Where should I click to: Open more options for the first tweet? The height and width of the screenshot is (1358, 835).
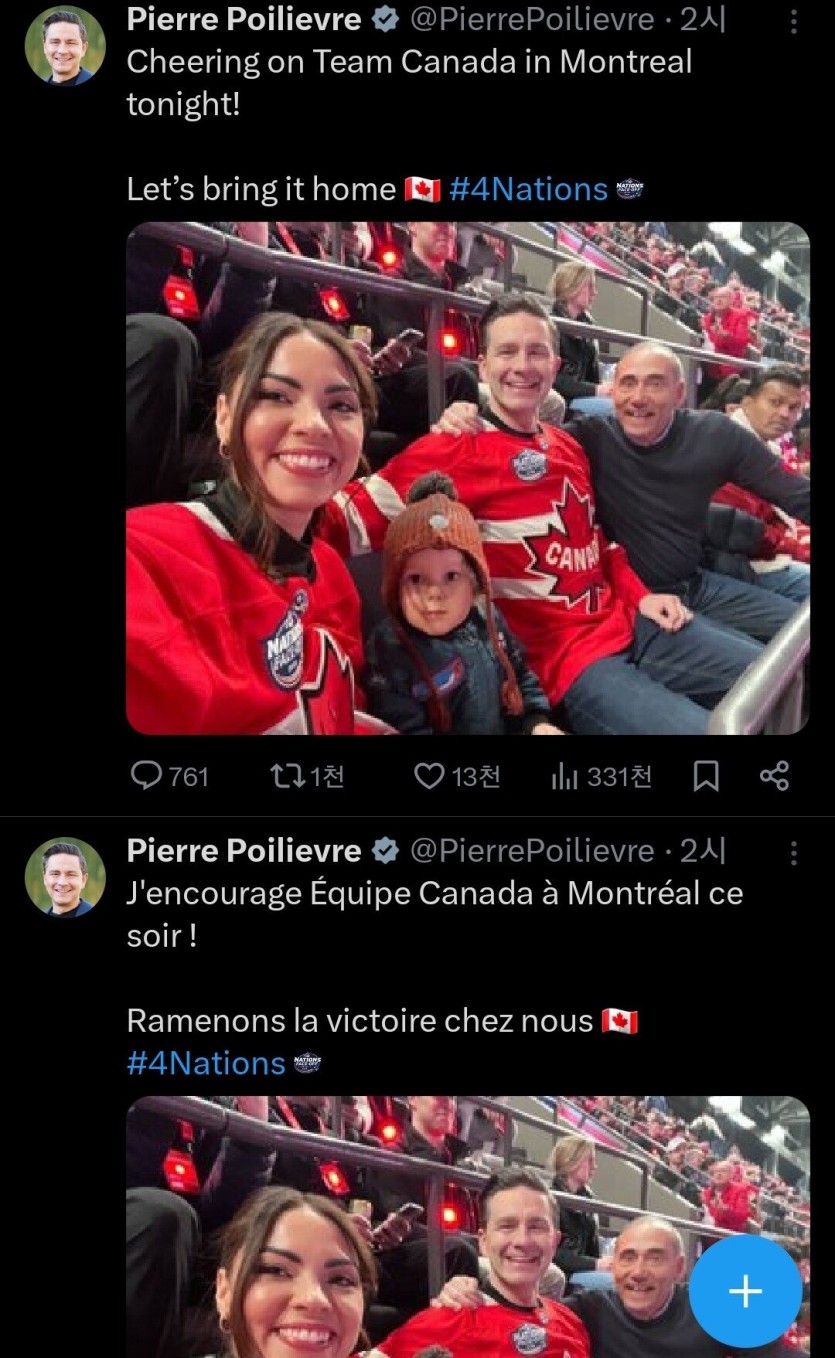click(794, 21)
